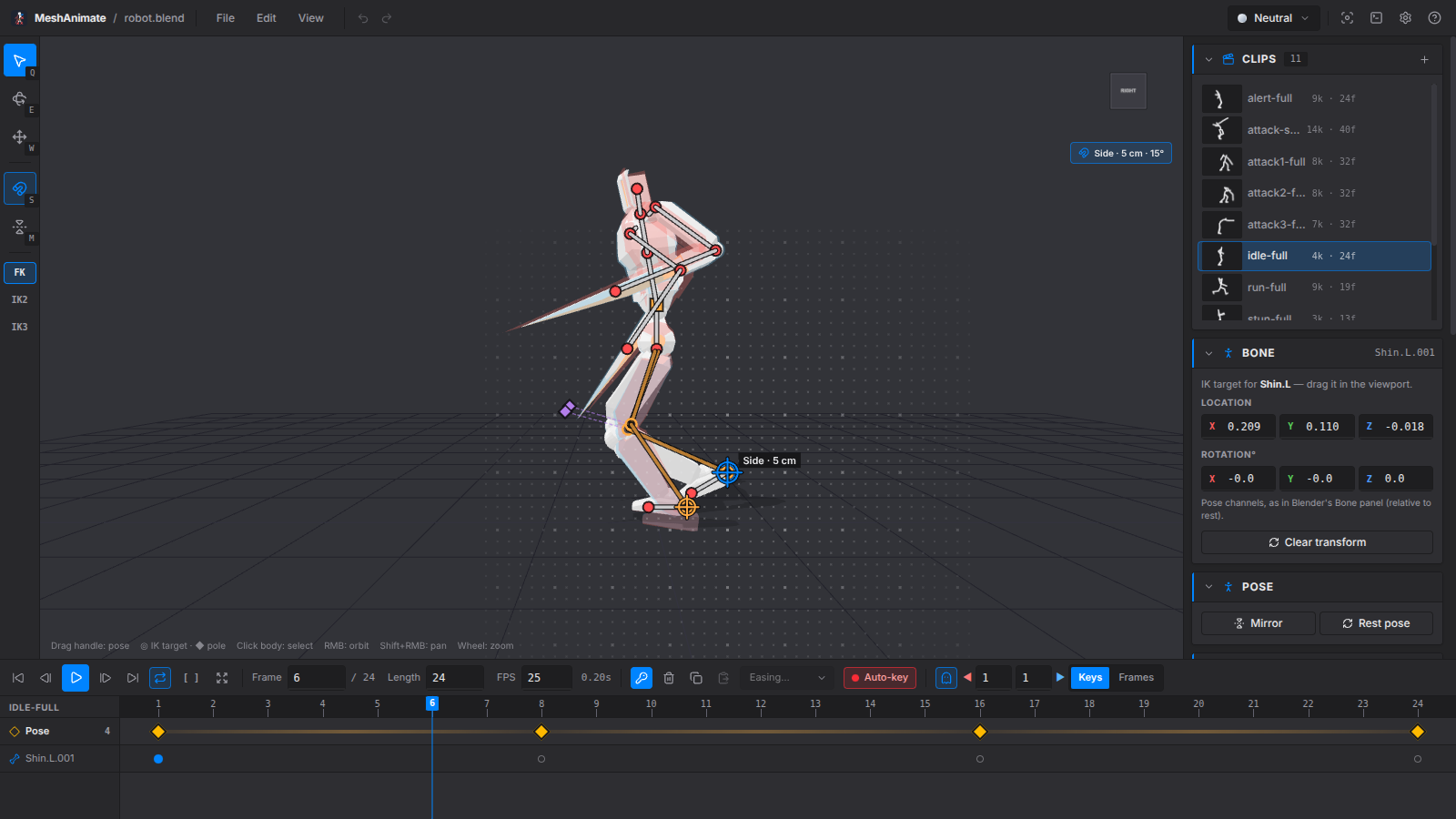Collapse the CLIPS panel
Image resolution: width=1456 pixels, height=819 pixels.
point(1208,59)
